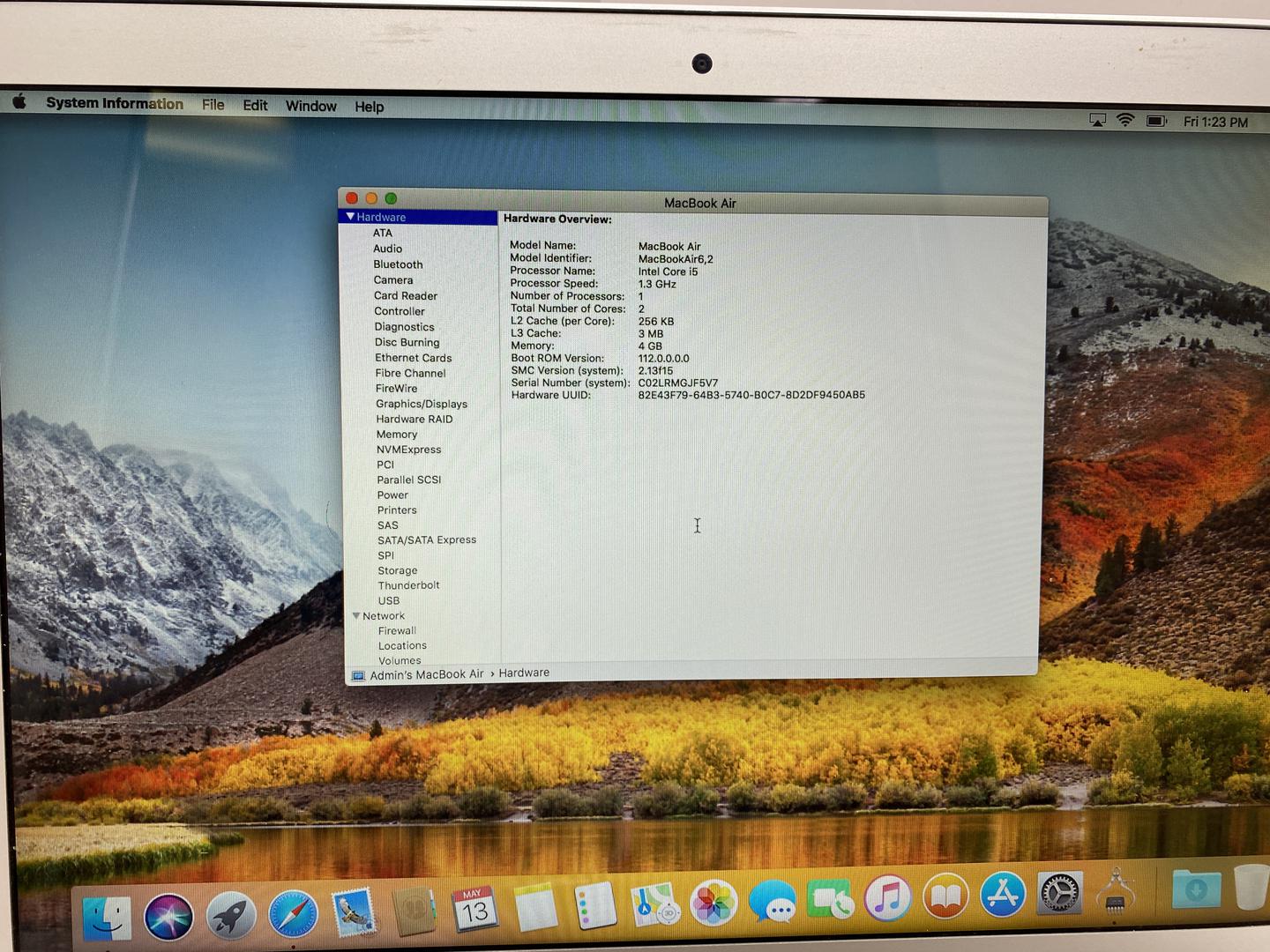Click Admin's MacBook Air in path bar
Image resolution: width=1270 pixels, height=952 pixels.
(427, 674)
